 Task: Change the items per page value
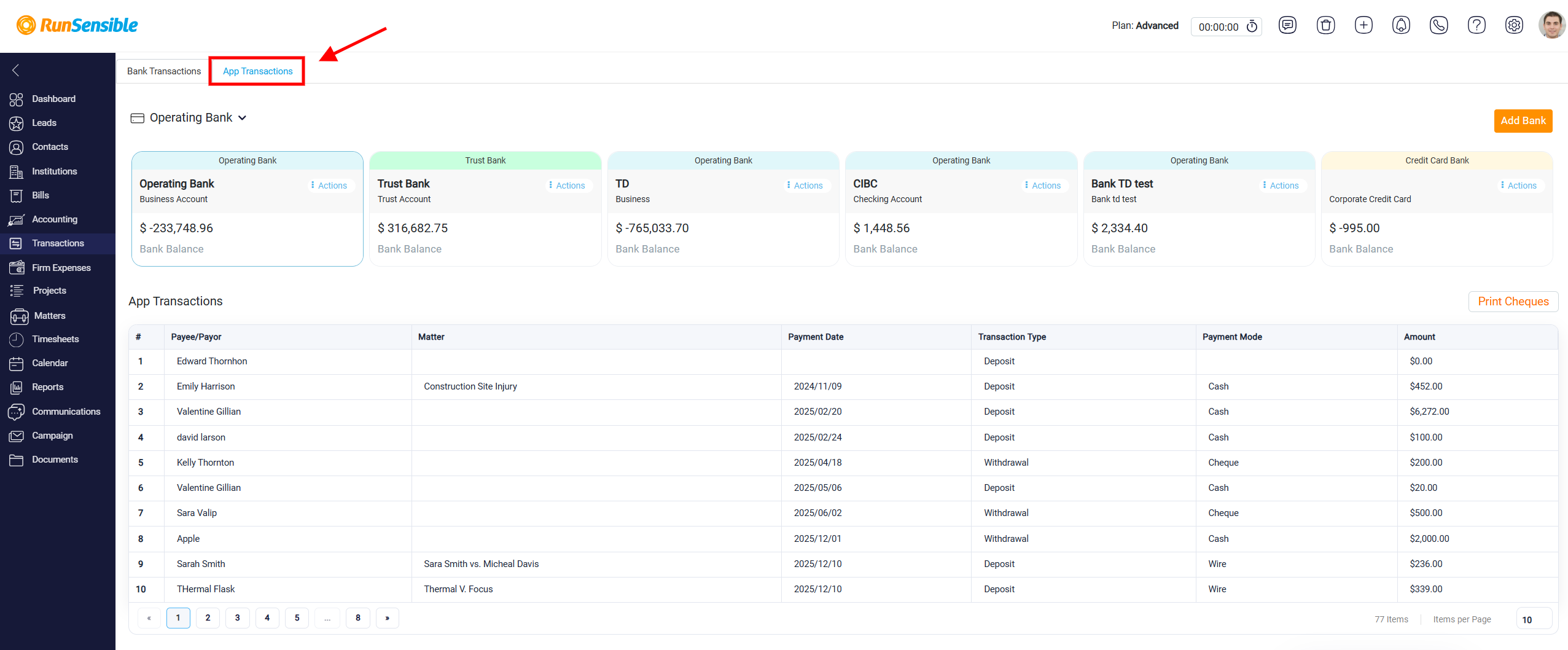click(x=1533, y=619)
